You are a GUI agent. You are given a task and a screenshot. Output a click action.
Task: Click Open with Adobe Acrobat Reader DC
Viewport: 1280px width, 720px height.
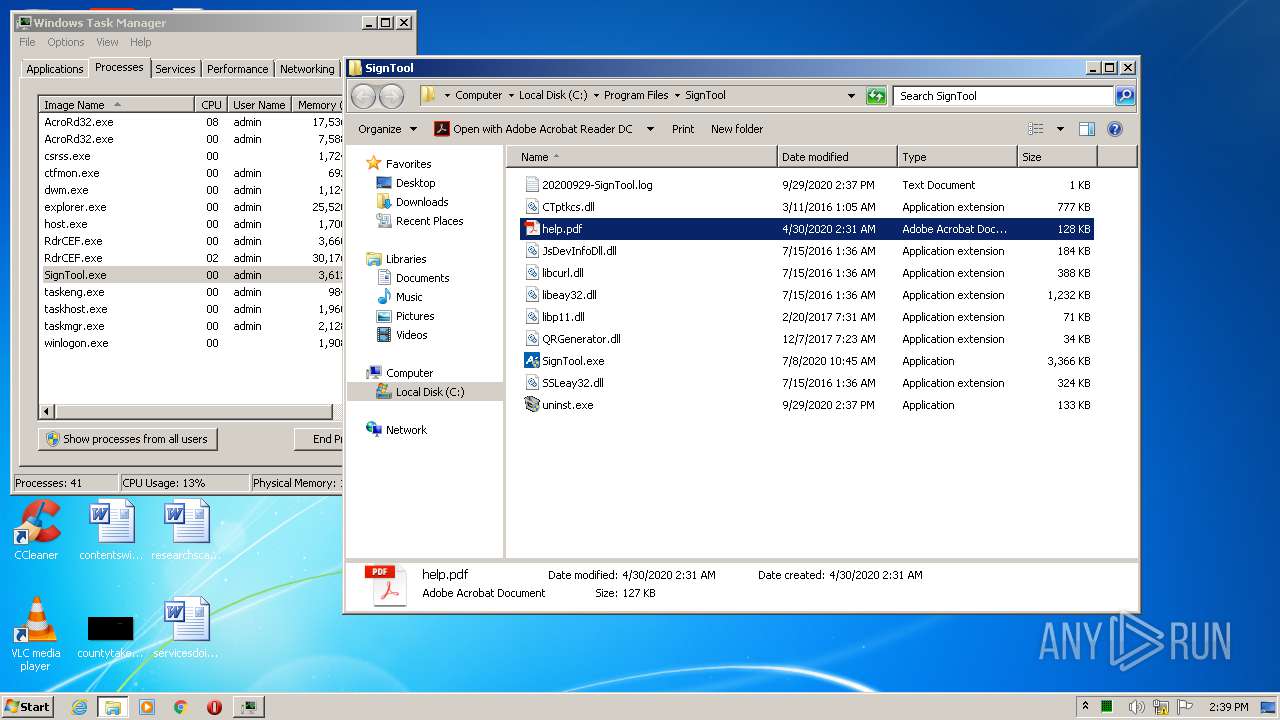coord(533,129)
